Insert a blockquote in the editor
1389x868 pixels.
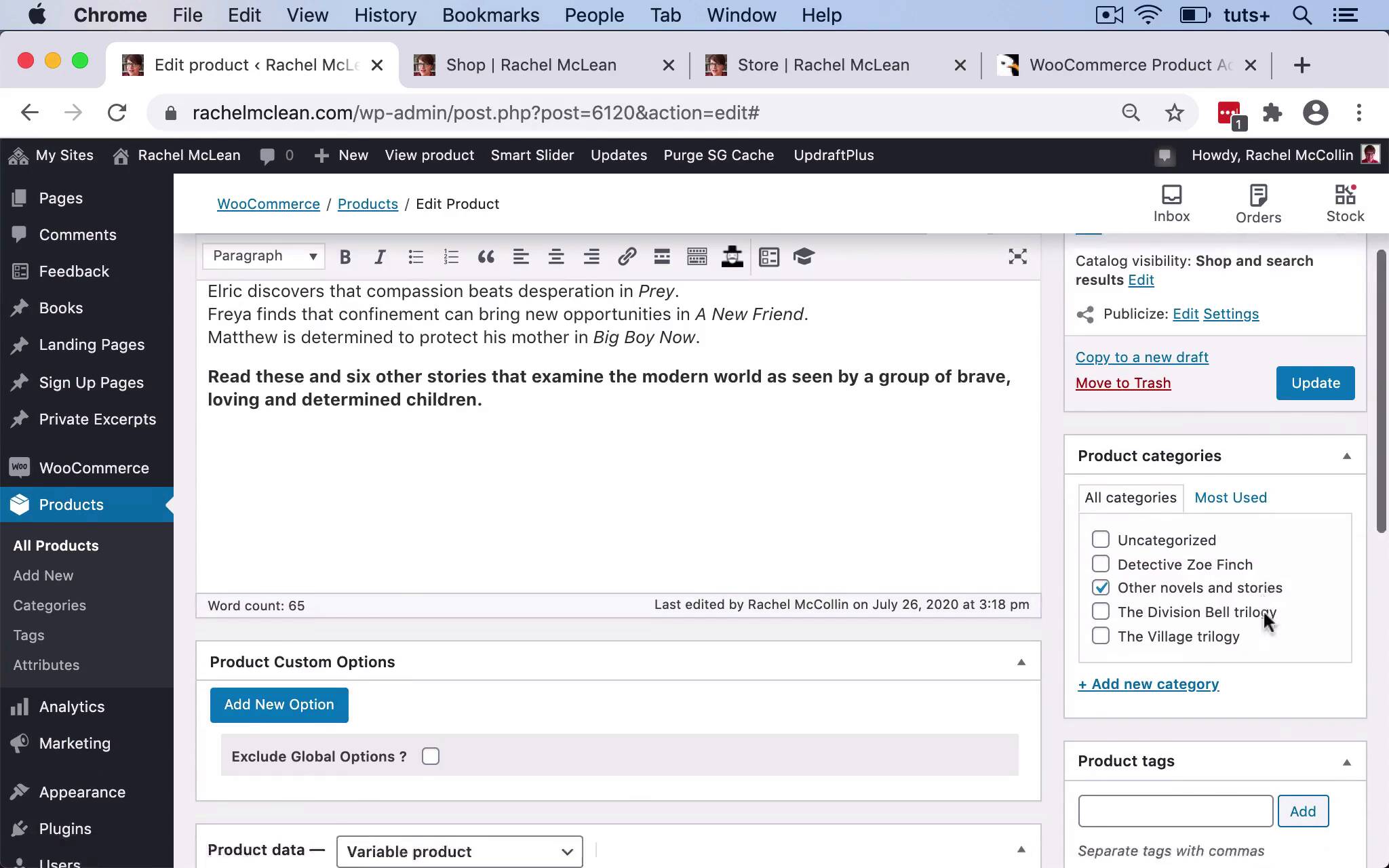tap(486, 257)
